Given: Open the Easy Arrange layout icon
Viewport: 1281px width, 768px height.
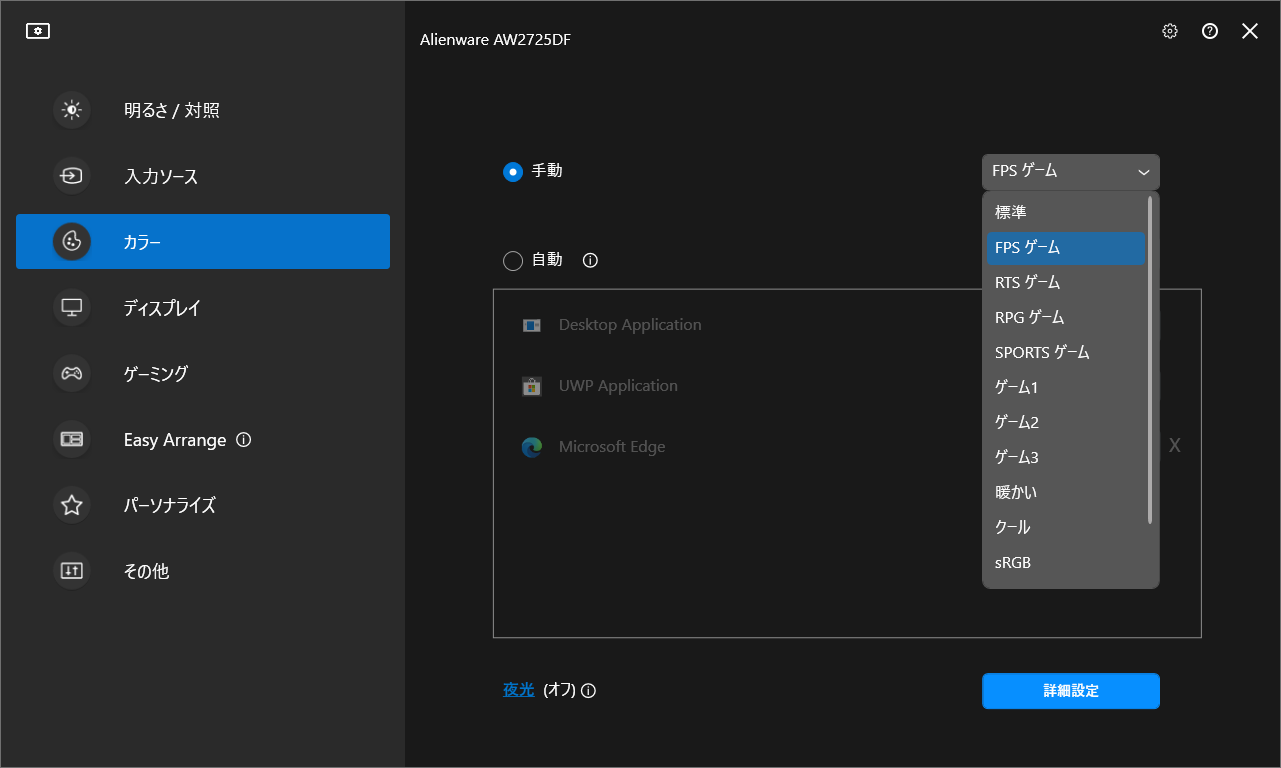Looking at the screenshot, I should pos(72,439).
